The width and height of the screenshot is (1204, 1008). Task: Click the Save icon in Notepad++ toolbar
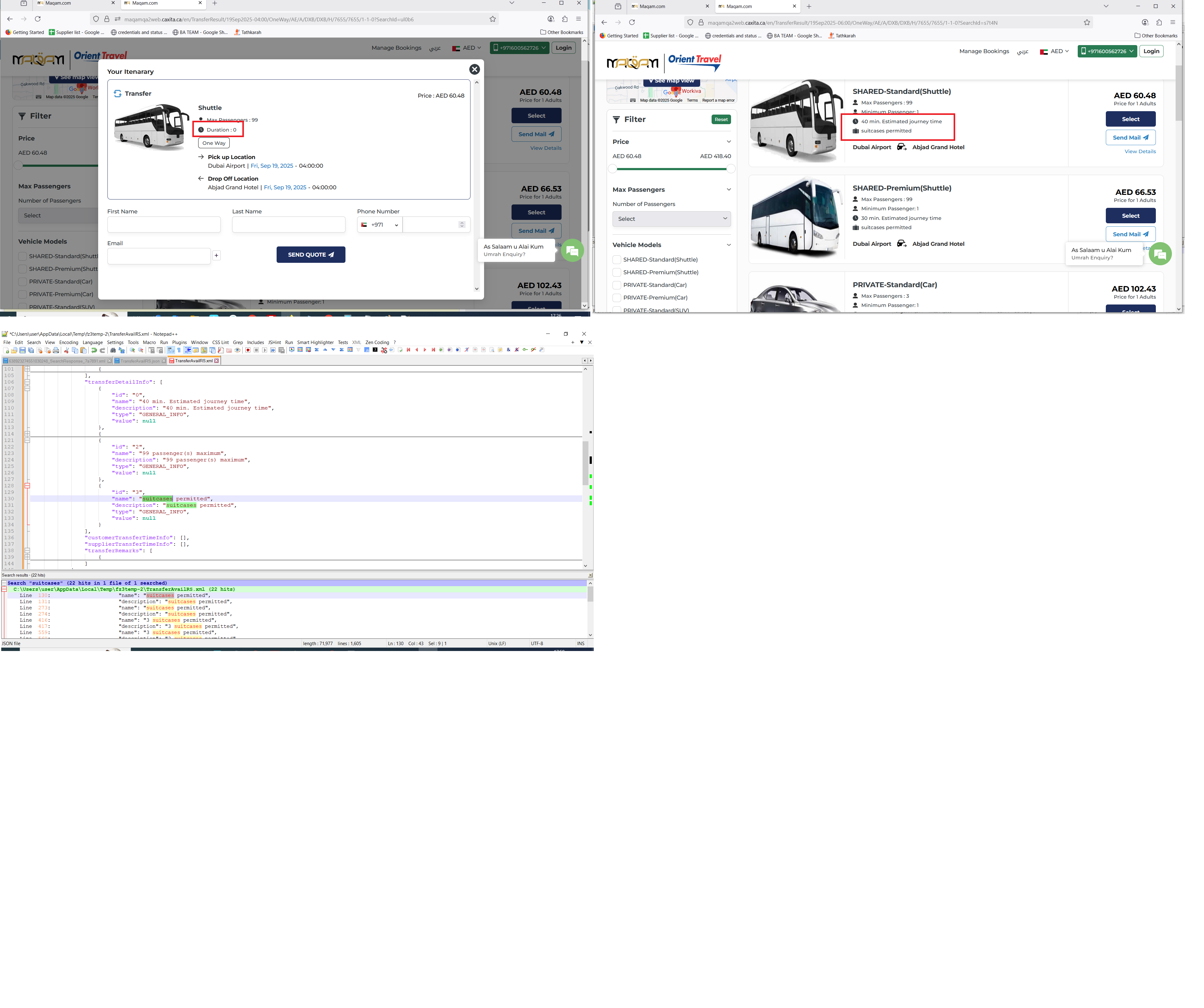pos(22,350)
